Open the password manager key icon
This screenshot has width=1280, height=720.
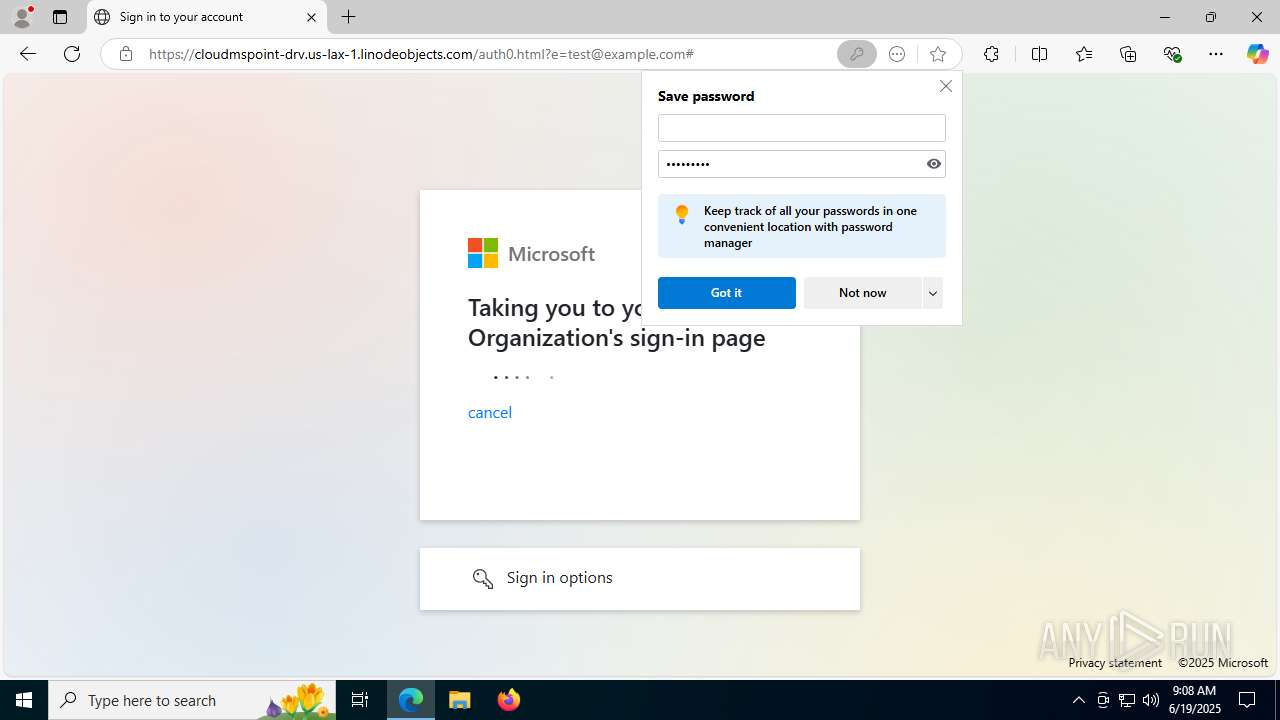click(856, 54)
